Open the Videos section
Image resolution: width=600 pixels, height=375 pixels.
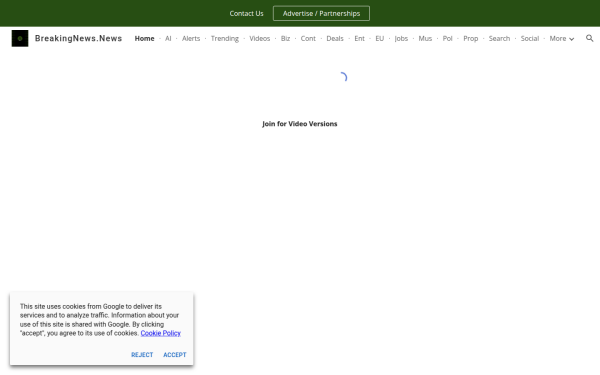point(259,39)
